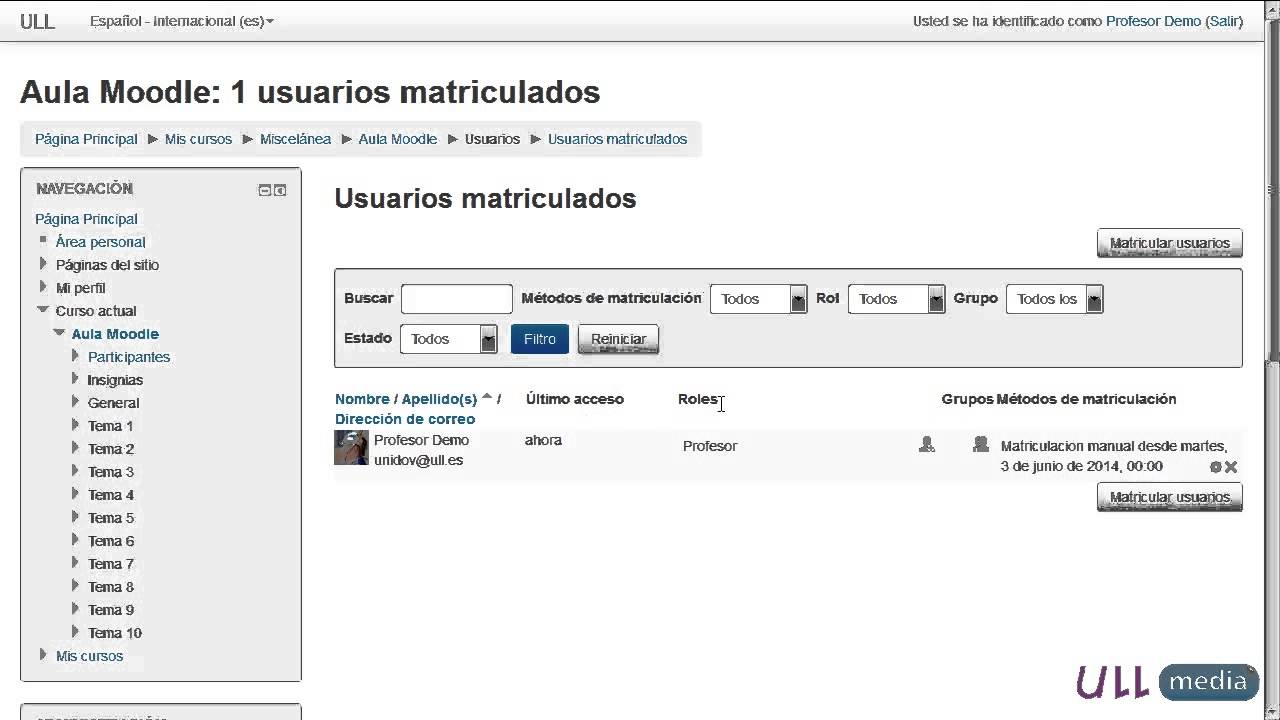The width and height of the screenshot is (1280, 720).
Task: Select Tema 7 in the navigation tree
Action: coord(111,564)
